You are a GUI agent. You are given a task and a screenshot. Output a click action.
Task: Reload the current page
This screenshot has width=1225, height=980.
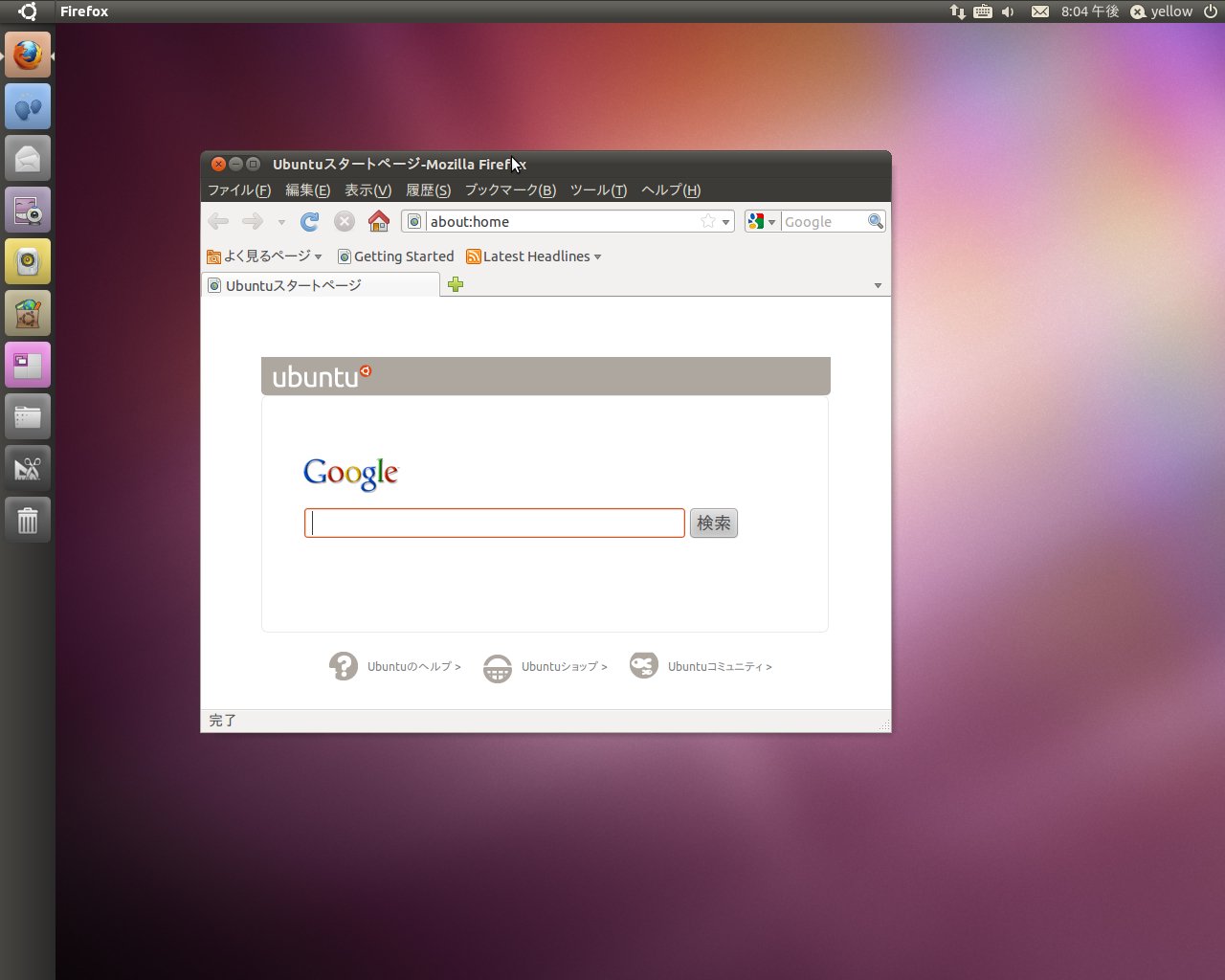point(309,222)
